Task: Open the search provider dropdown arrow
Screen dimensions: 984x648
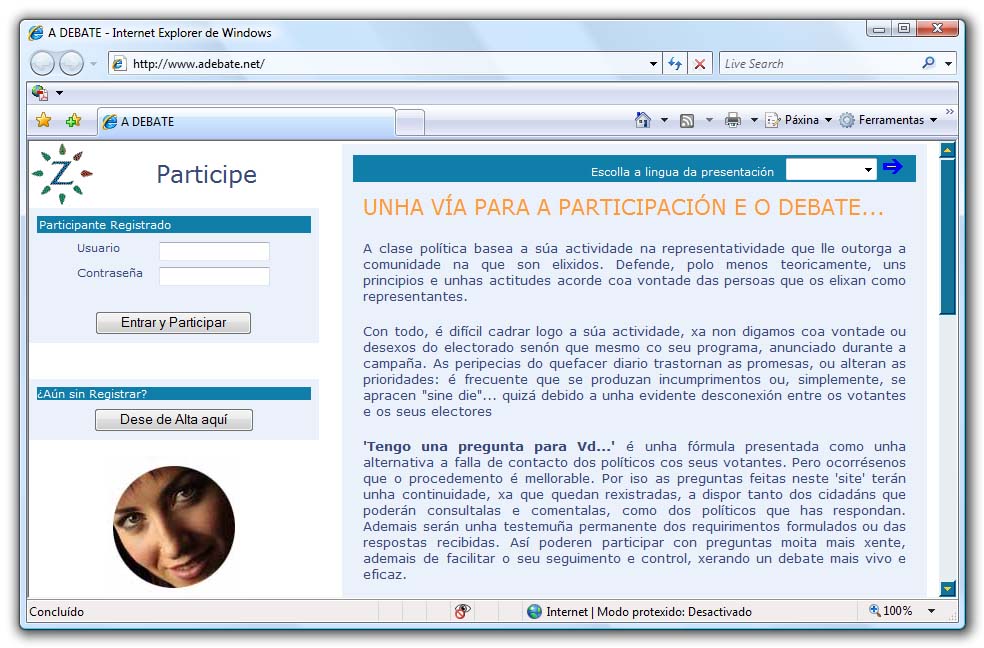Action: (949, 63)
